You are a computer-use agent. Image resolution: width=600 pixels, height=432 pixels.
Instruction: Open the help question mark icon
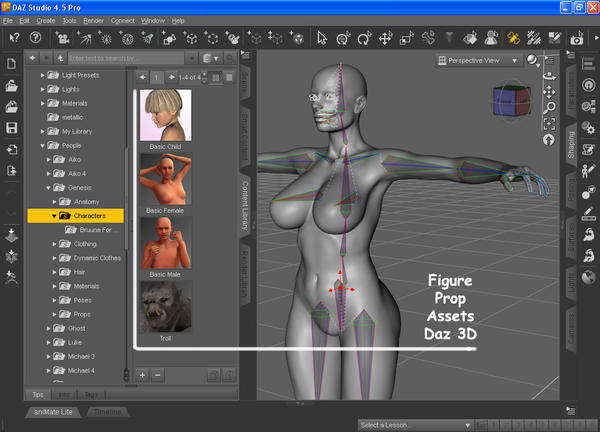(x=35, y=37)
